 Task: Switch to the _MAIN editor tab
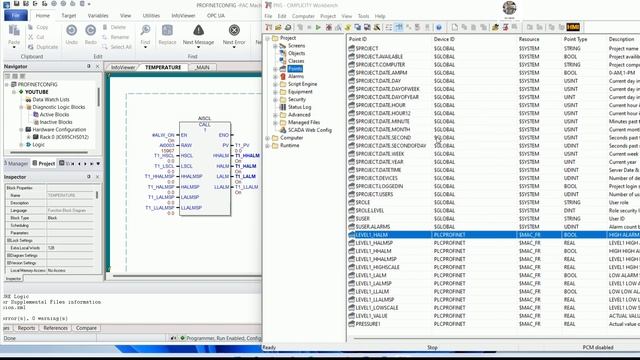click(x=202, y=67)
